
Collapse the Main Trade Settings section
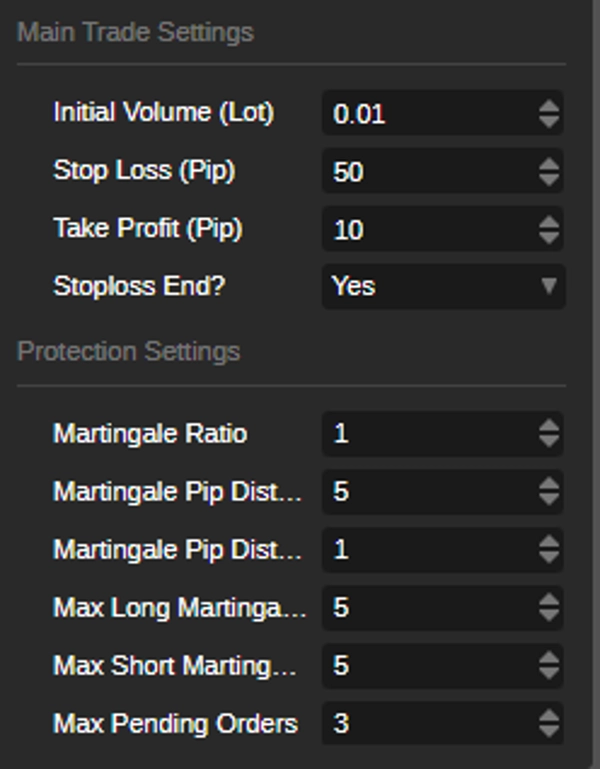coord(135,32)
